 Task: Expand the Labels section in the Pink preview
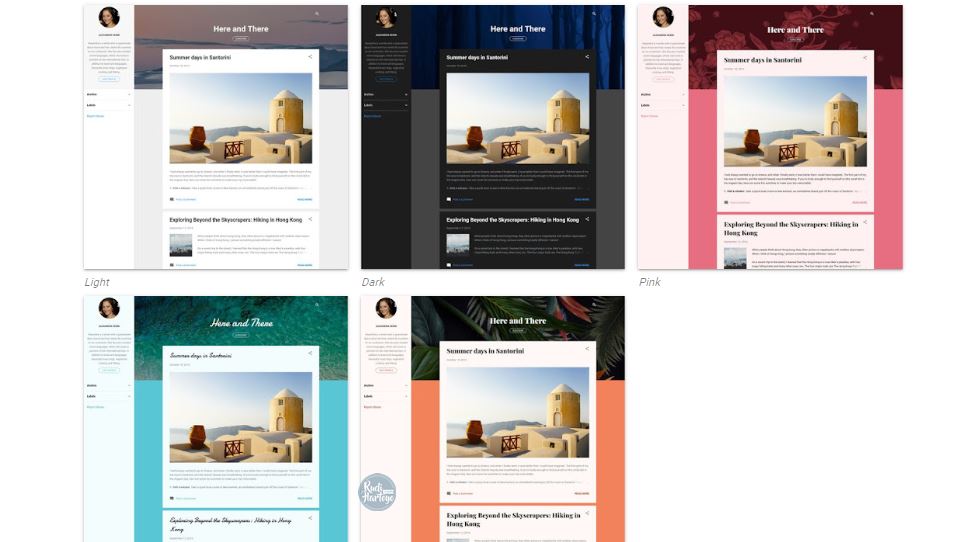point(663,105)
